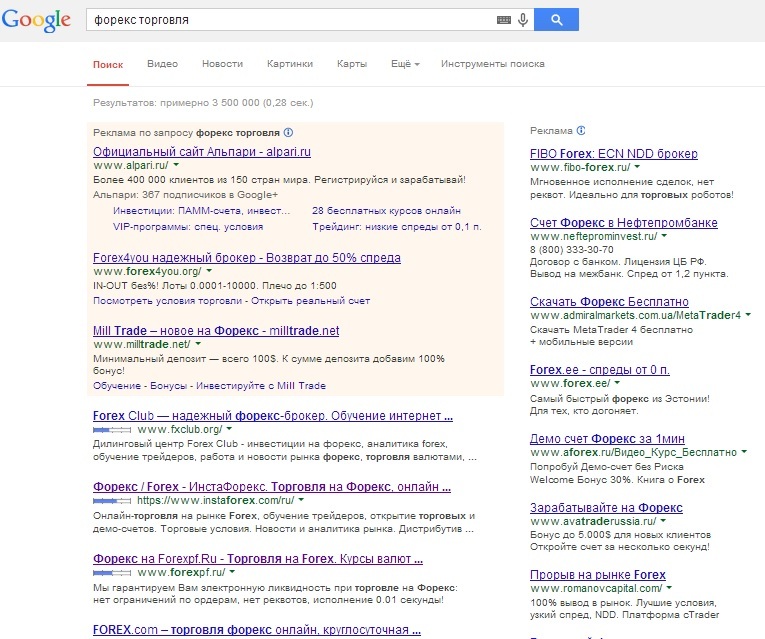Click info icon beside right-column Реклама
This screenshot has height=639, width=765.
[581, 131]
